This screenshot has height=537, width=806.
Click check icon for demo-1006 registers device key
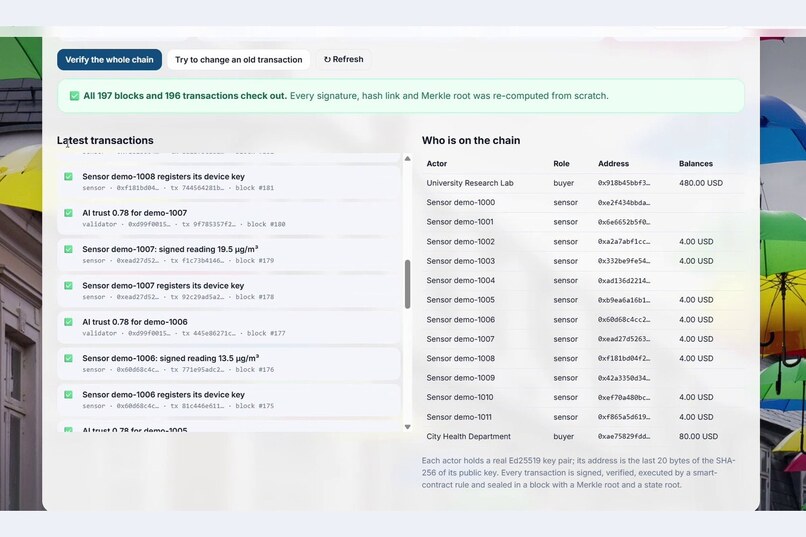click(68, 395)
